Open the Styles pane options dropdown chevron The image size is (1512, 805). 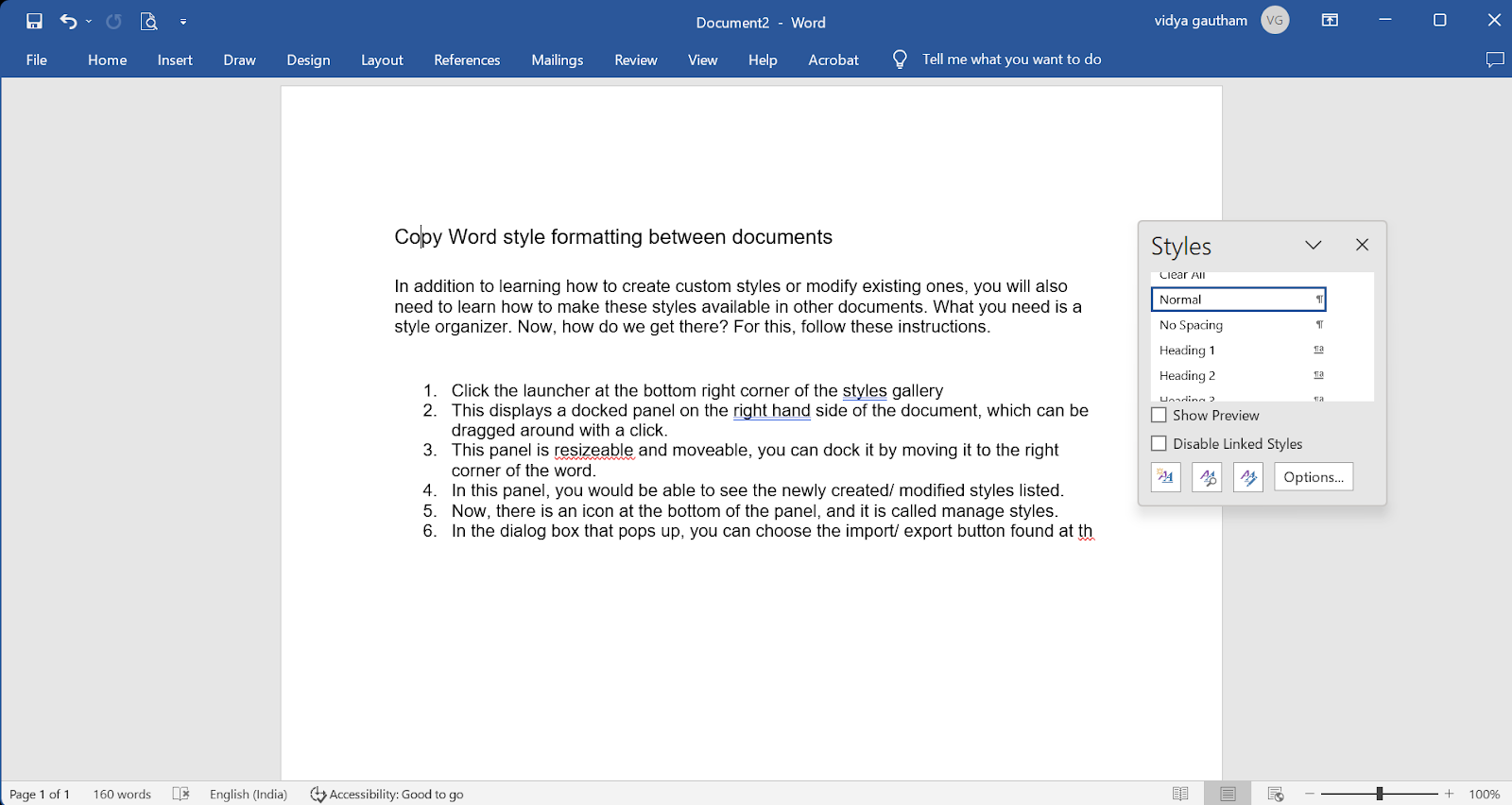(x=1314, y=245)
